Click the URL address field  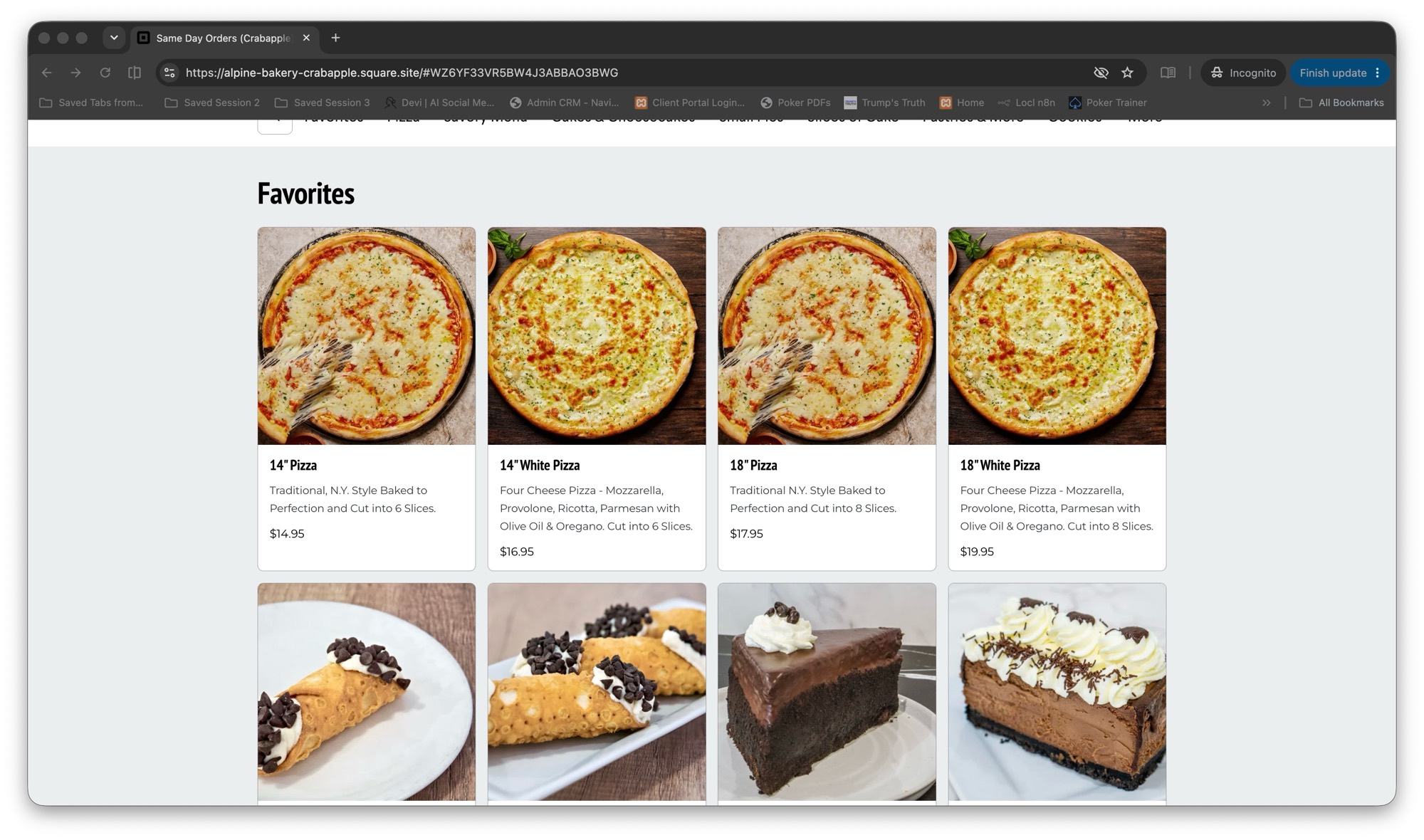pyautogui.click(x=634, y=73)
